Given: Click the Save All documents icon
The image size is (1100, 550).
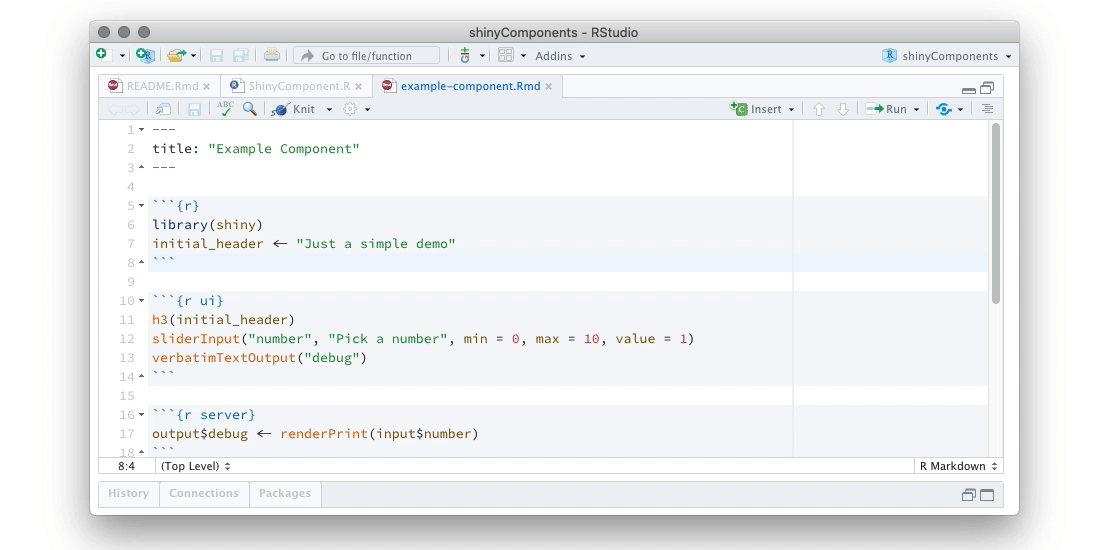Looking at the screenshot, I should pos(241,55).
